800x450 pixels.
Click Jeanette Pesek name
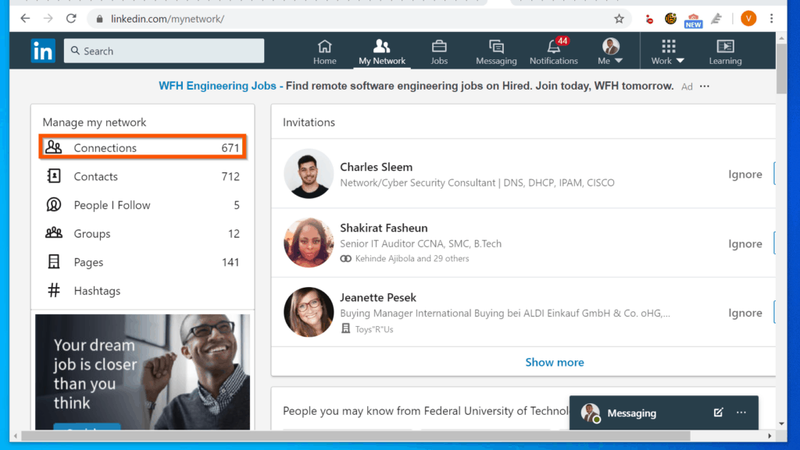[x=378, y=297]
